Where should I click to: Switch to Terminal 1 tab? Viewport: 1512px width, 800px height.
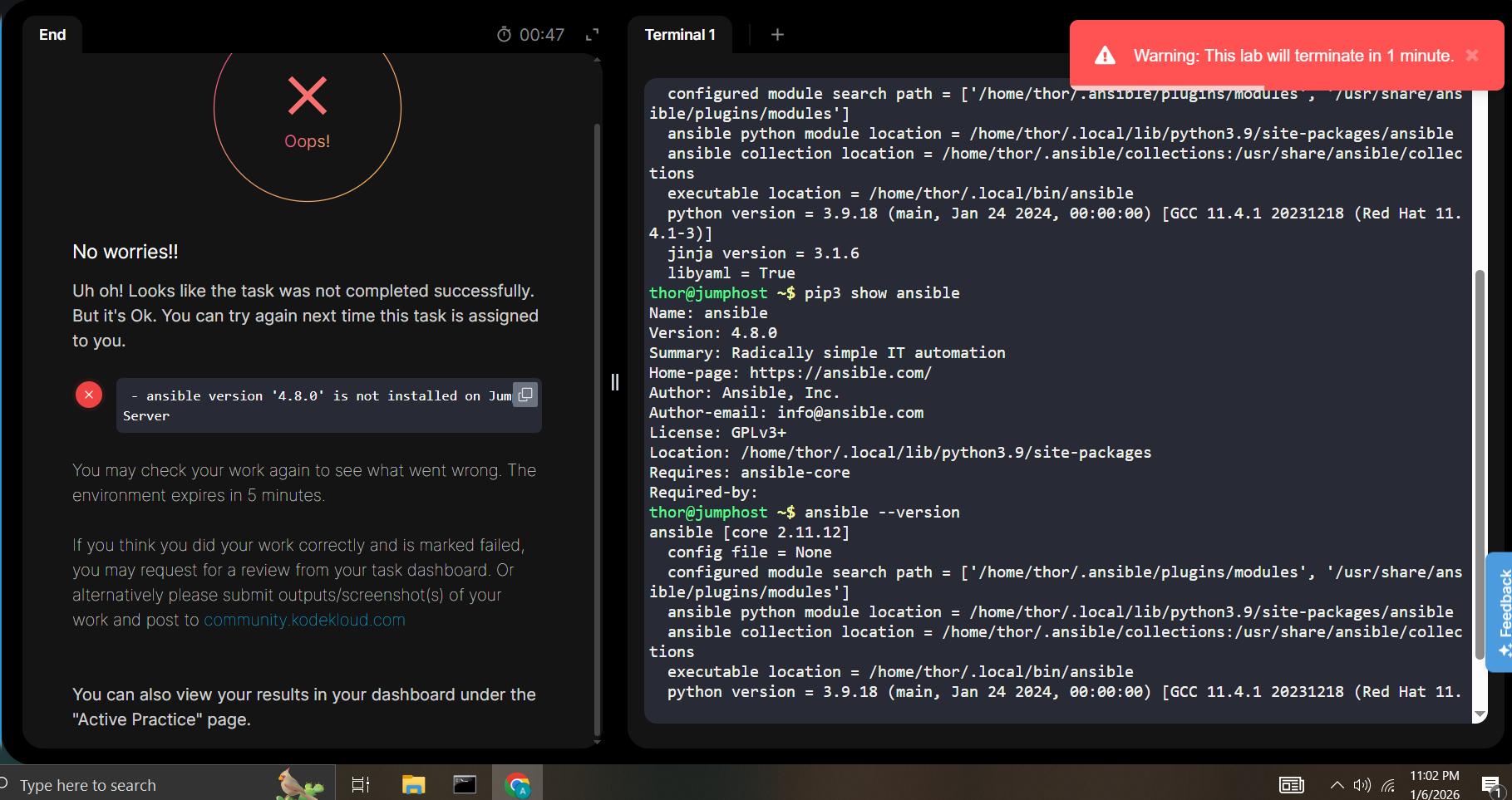(679, 35)
